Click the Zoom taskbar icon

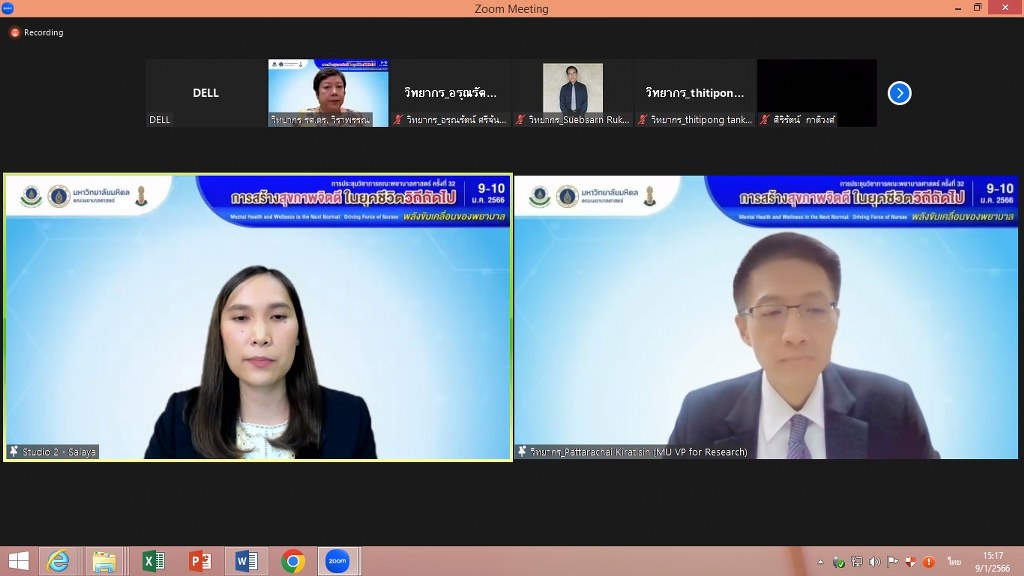pyautogui.click(x=339, y=561)
